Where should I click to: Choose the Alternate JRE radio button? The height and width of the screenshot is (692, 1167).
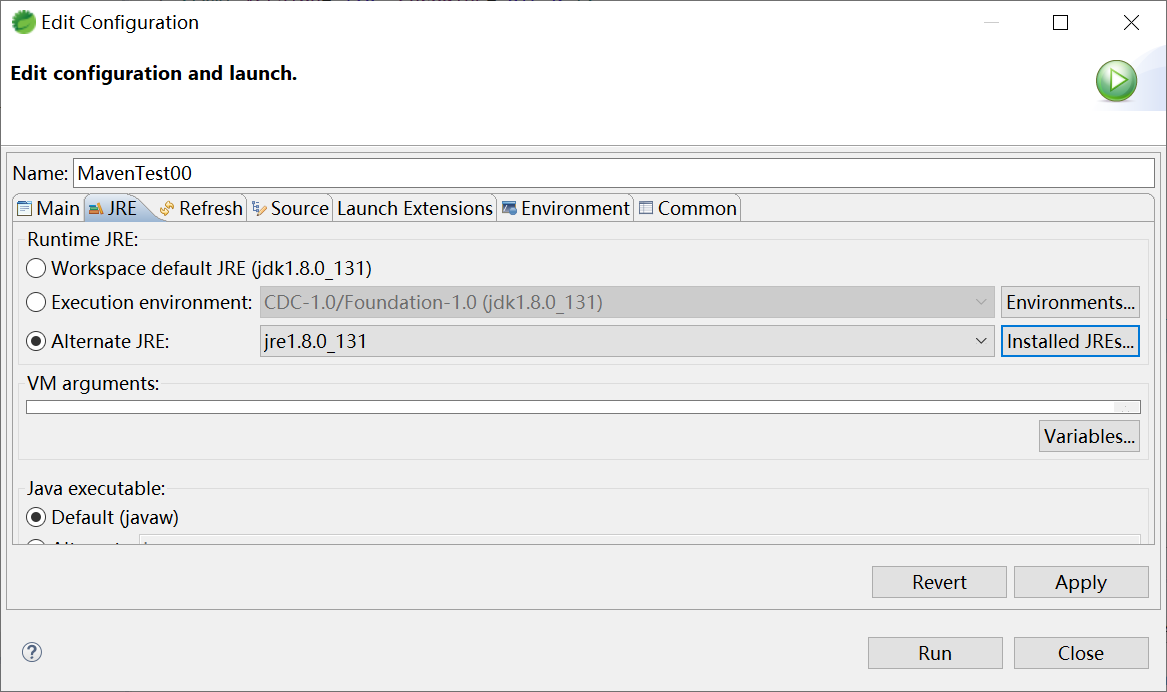pyautogui.click(x=37, y=341)
